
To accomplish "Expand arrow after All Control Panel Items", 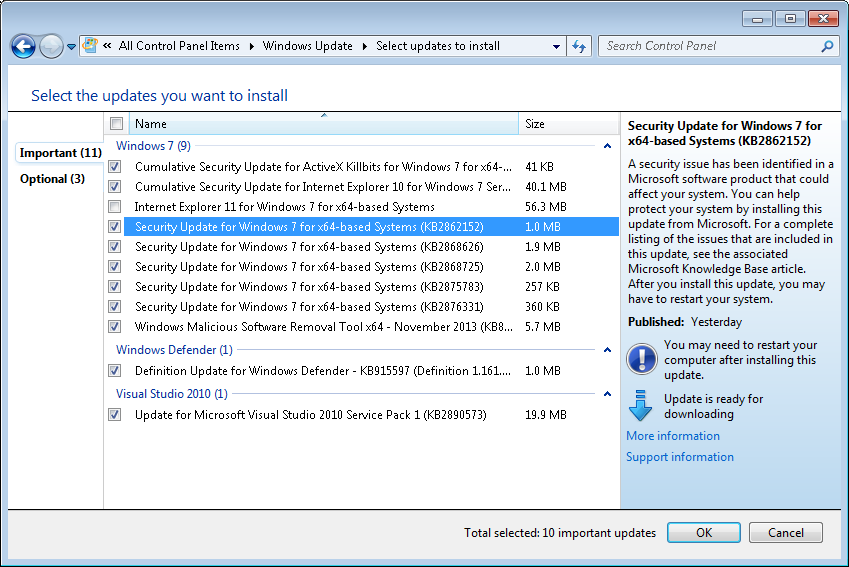I will pos(252,47).
